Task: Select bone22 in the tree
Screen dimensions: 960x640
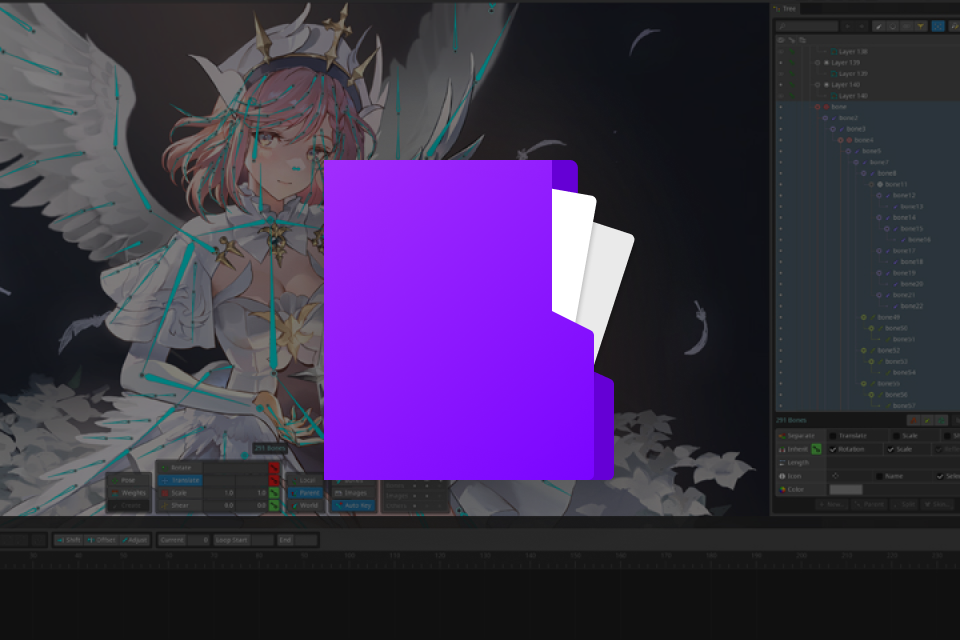Action: (912, 306)
